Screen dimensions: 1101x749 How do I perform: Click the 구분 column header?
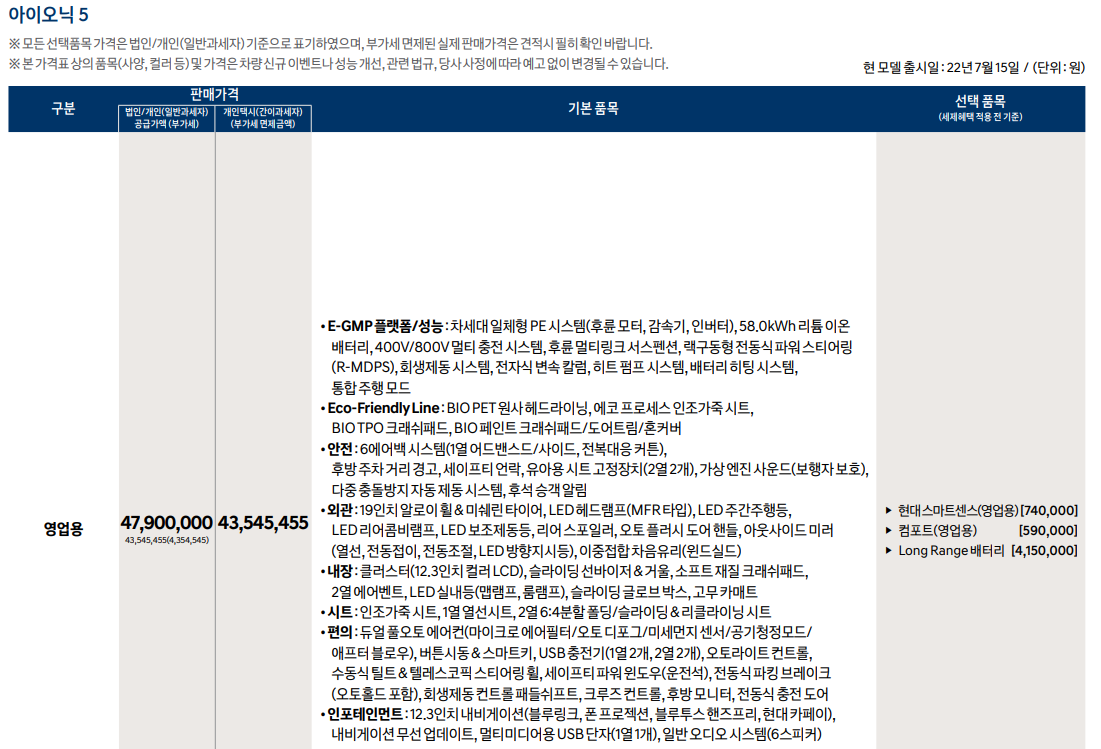[x=63, y=108]
